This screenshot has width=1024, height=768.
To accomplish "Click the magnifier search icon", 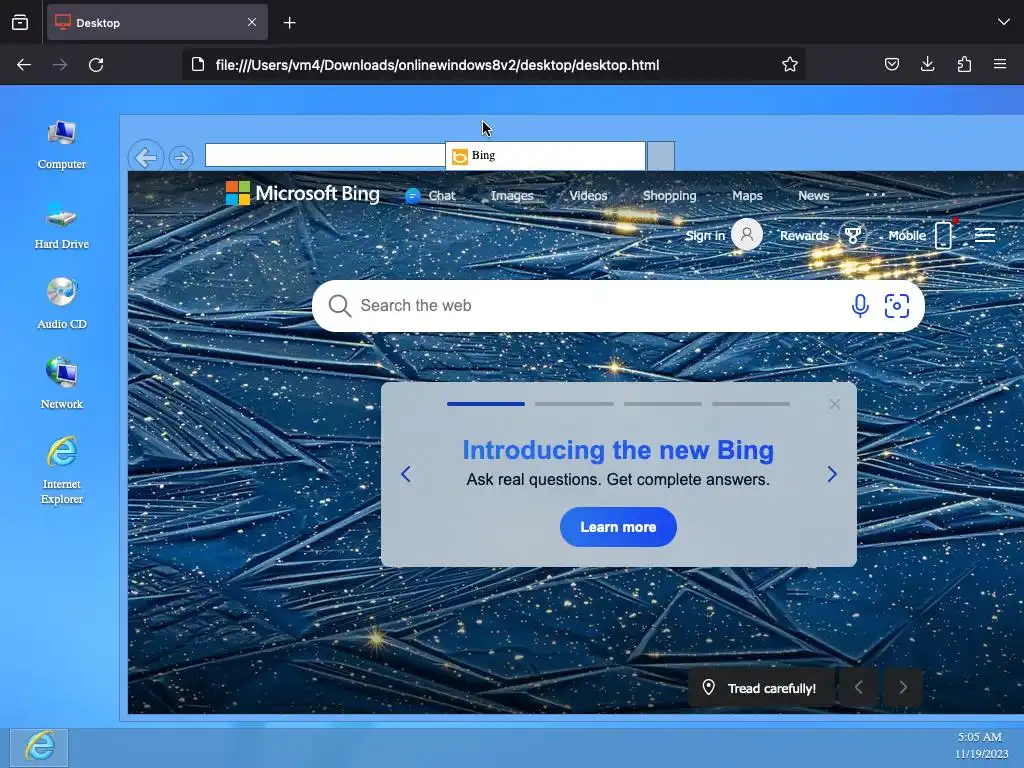I will point(340,306).
